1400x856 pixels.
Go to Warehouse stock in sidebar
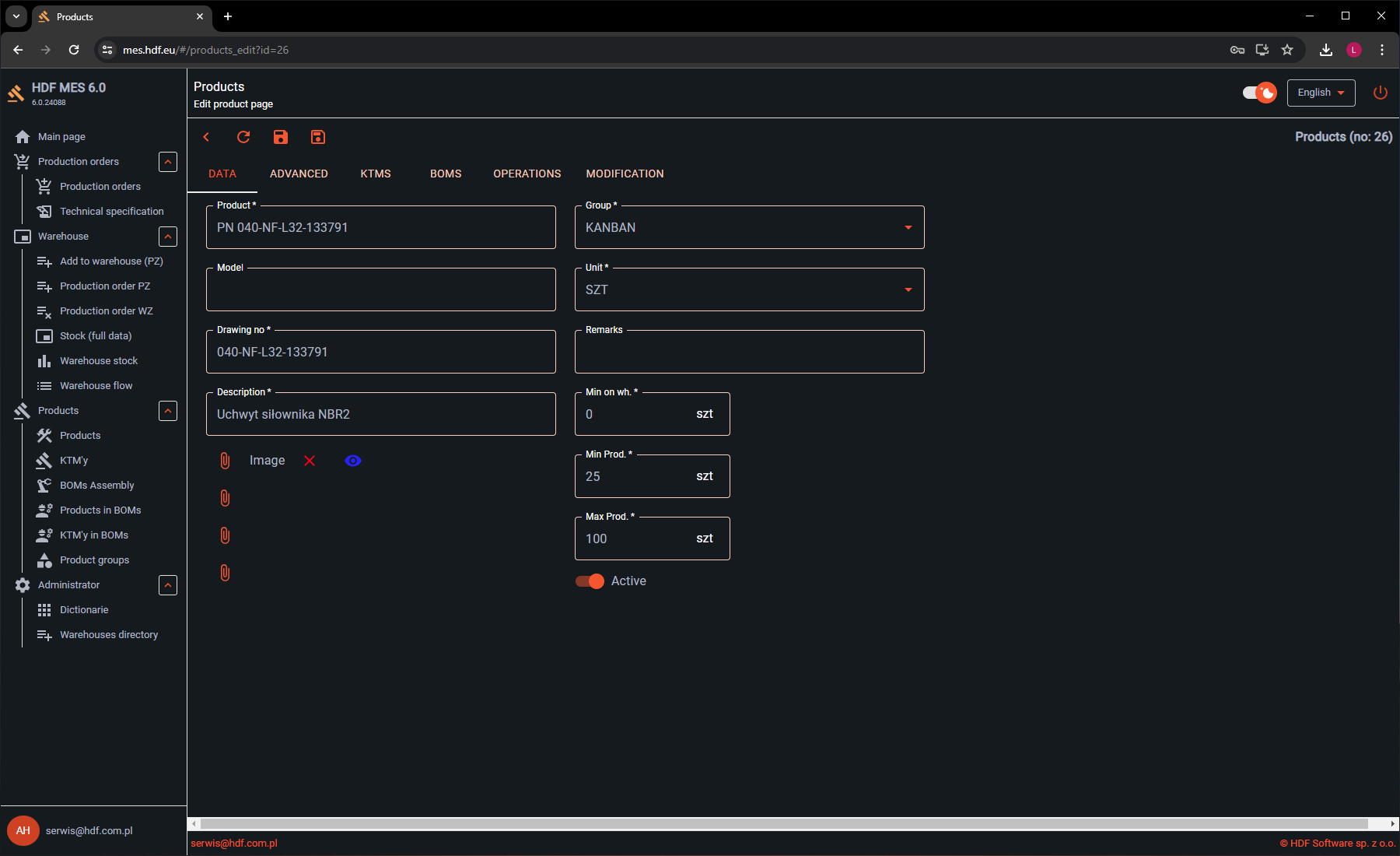pos(99,361)
